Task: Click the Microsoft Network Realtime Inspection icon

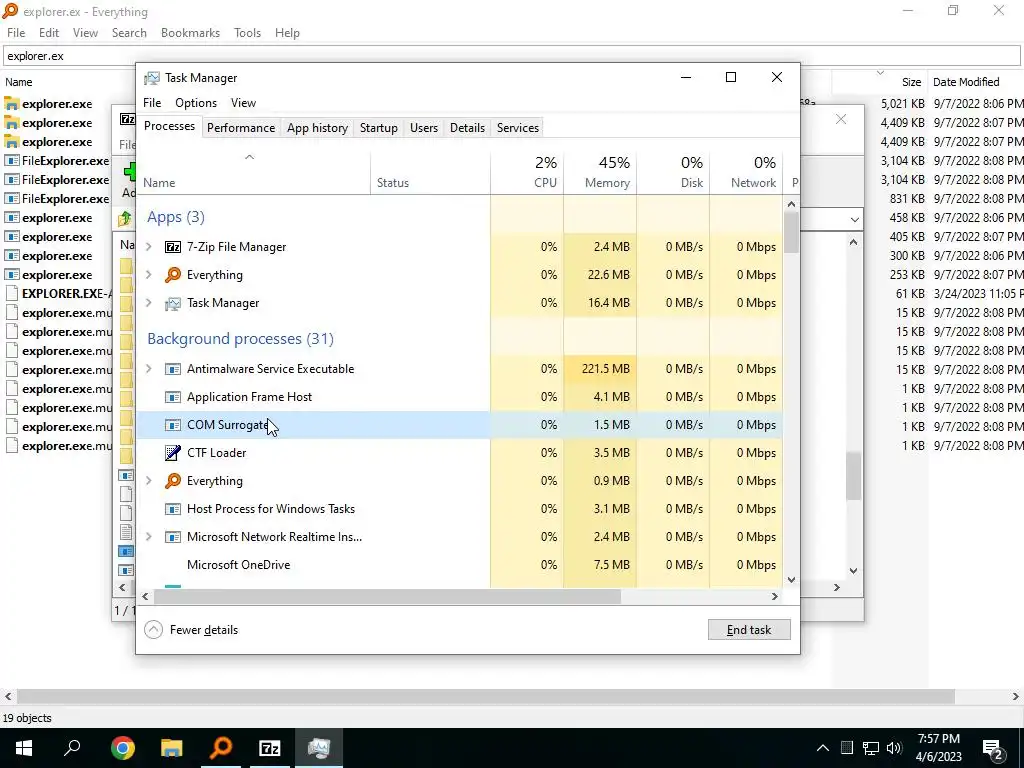Action: click(172, 537)
